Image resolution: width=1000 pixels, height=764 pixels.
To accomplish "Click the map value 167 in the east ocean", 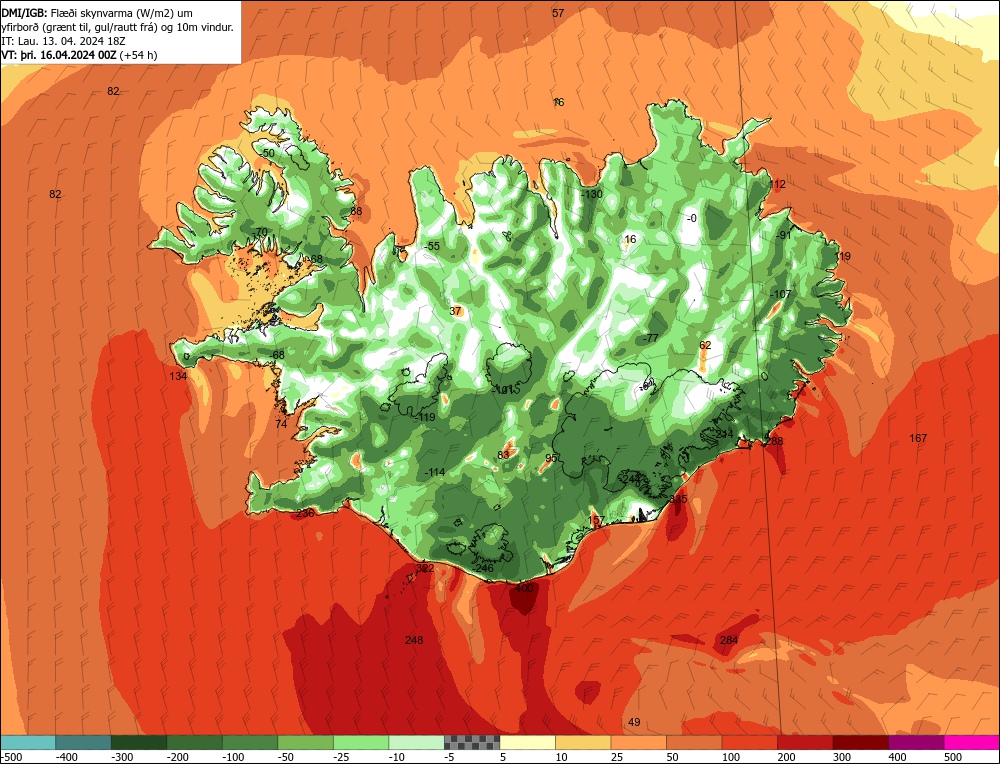I will point(918,438).
